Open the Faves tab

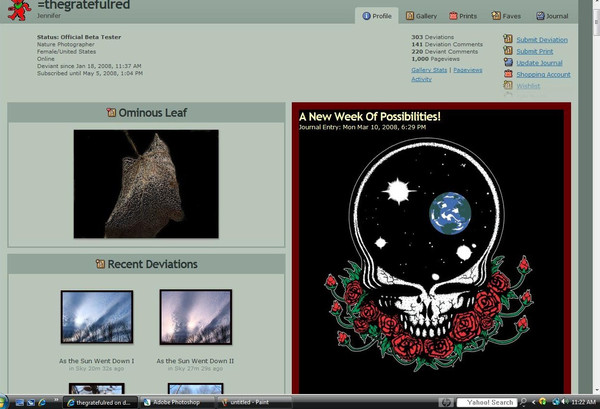[x=506, y=16]
